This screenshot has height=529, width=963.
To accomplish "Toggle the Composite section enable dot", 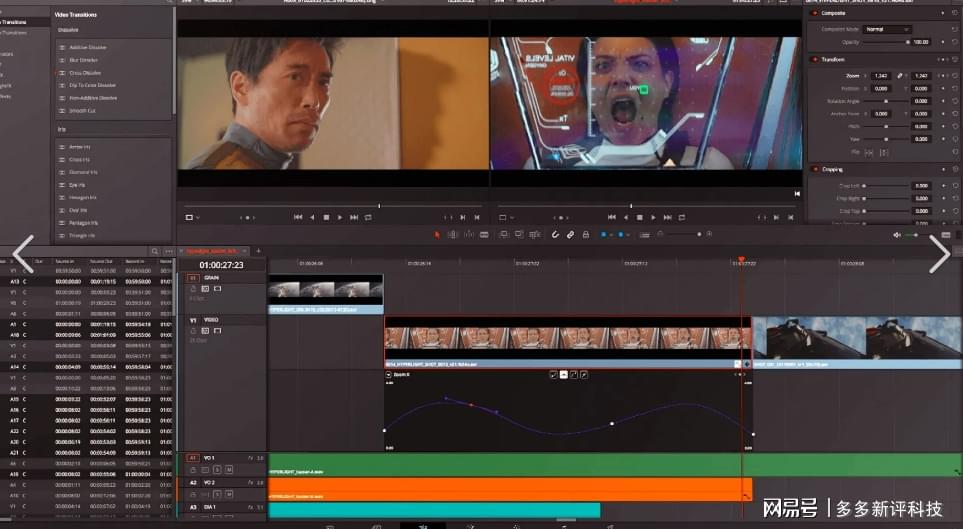I will point(815,13).
